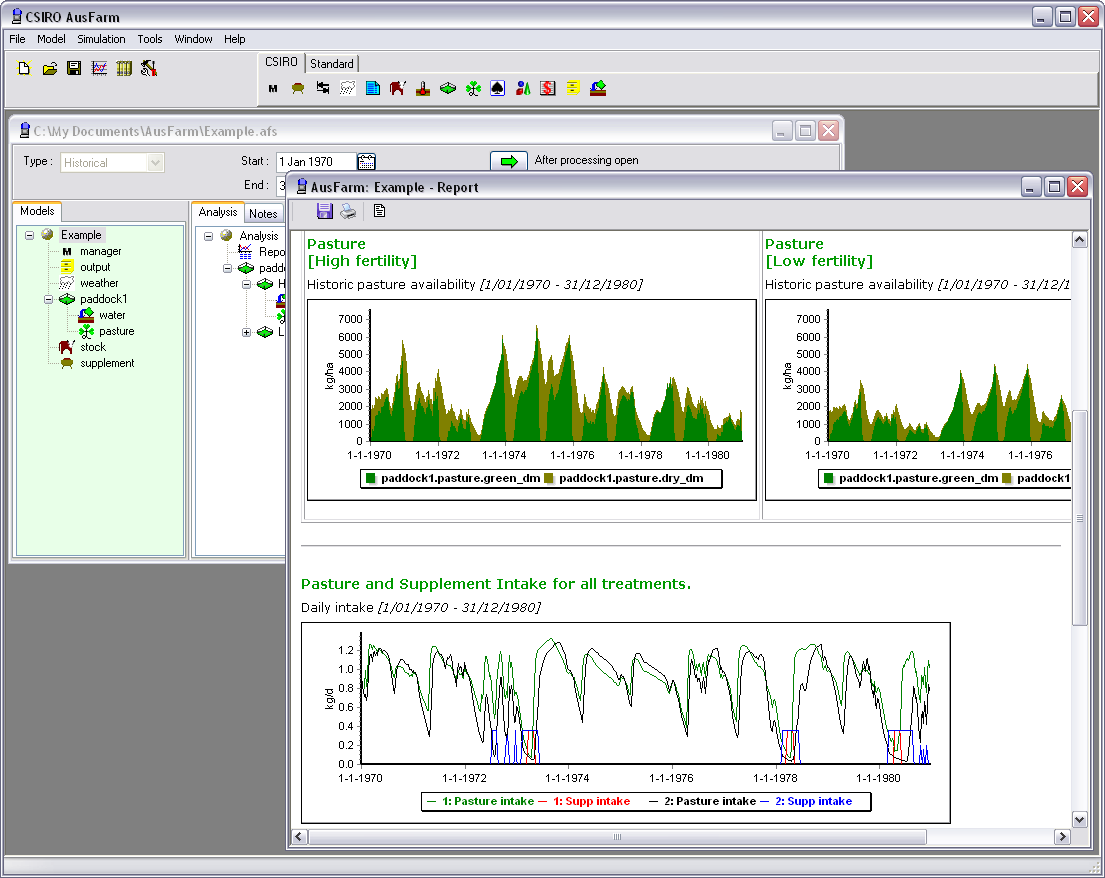Click the pasture clover icon in CSIRO palette
Image resolution: width=1105 pixels, height=878 pixels.
point(473,89)
